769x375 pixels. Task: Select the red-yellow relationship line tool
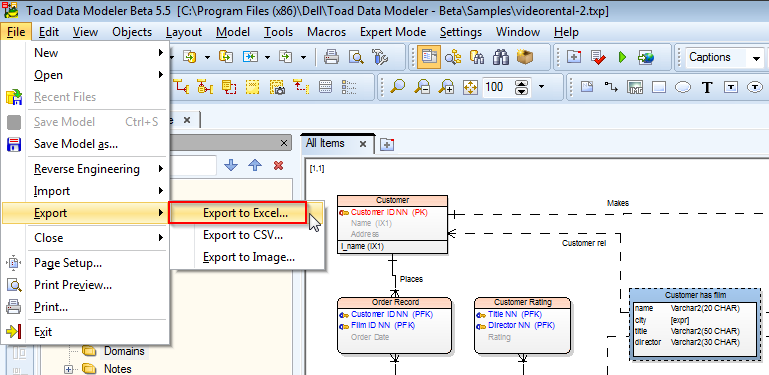(181, 87)
